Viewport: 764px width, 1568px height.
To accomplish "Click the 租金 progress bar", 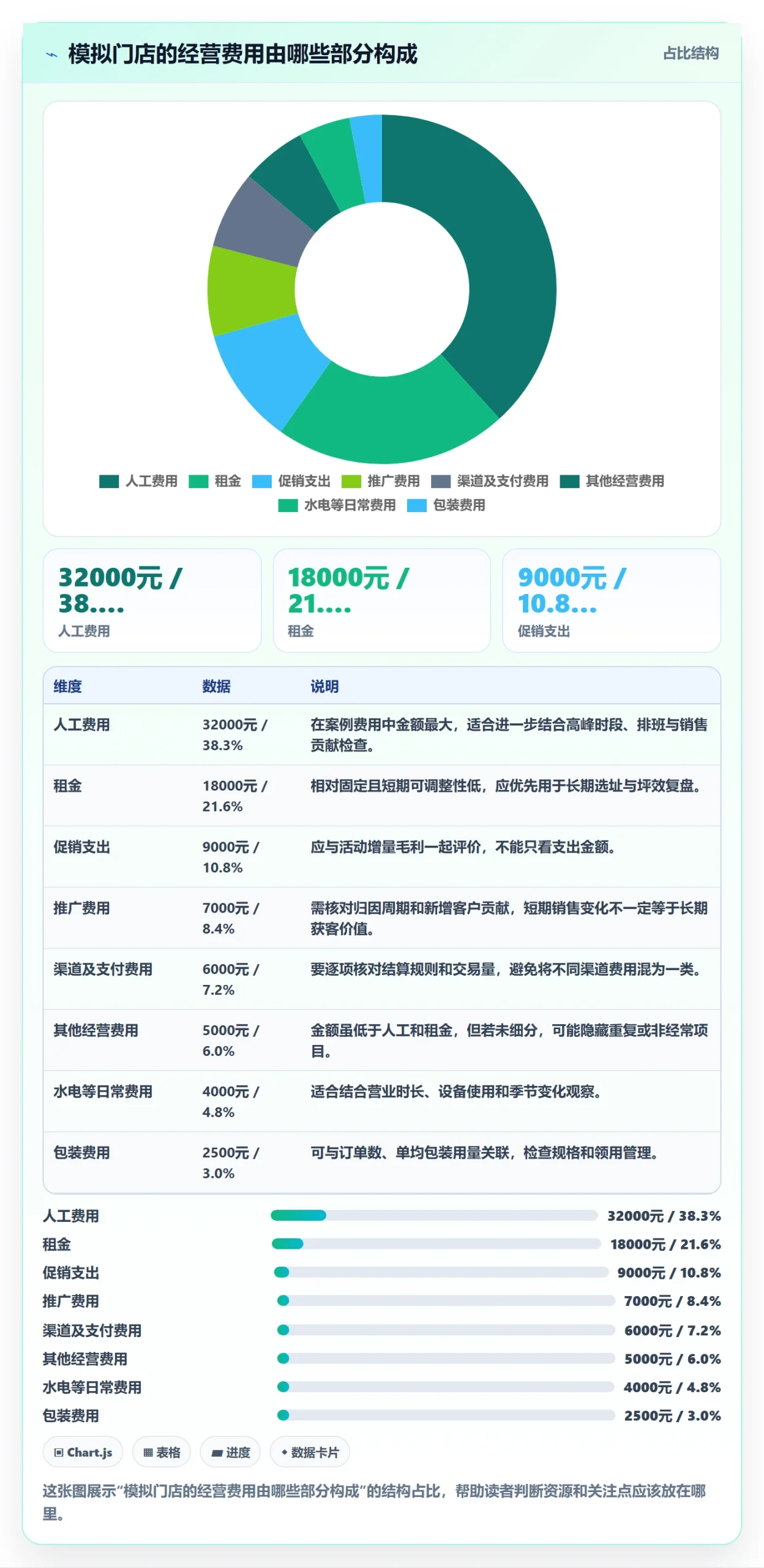I will (x=436, y=1243).
